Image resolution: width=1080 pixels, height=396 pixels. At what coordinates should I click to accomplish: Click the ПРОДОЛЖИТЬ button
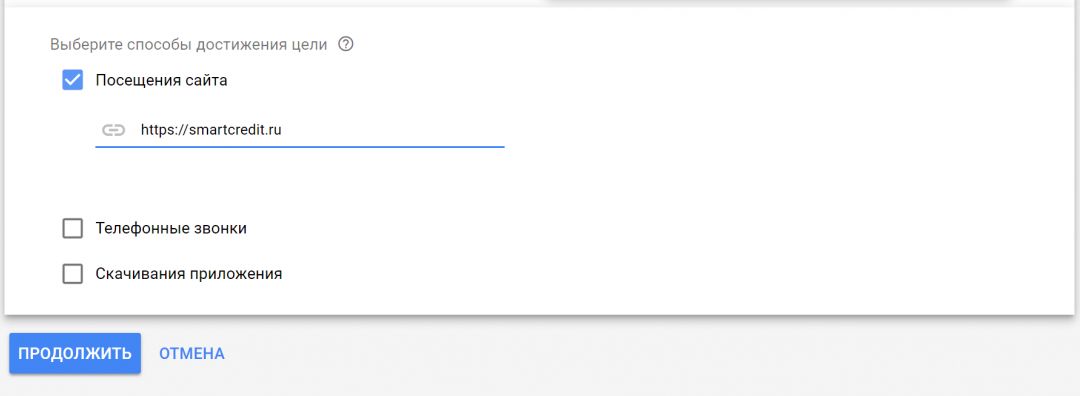(75, 353)
